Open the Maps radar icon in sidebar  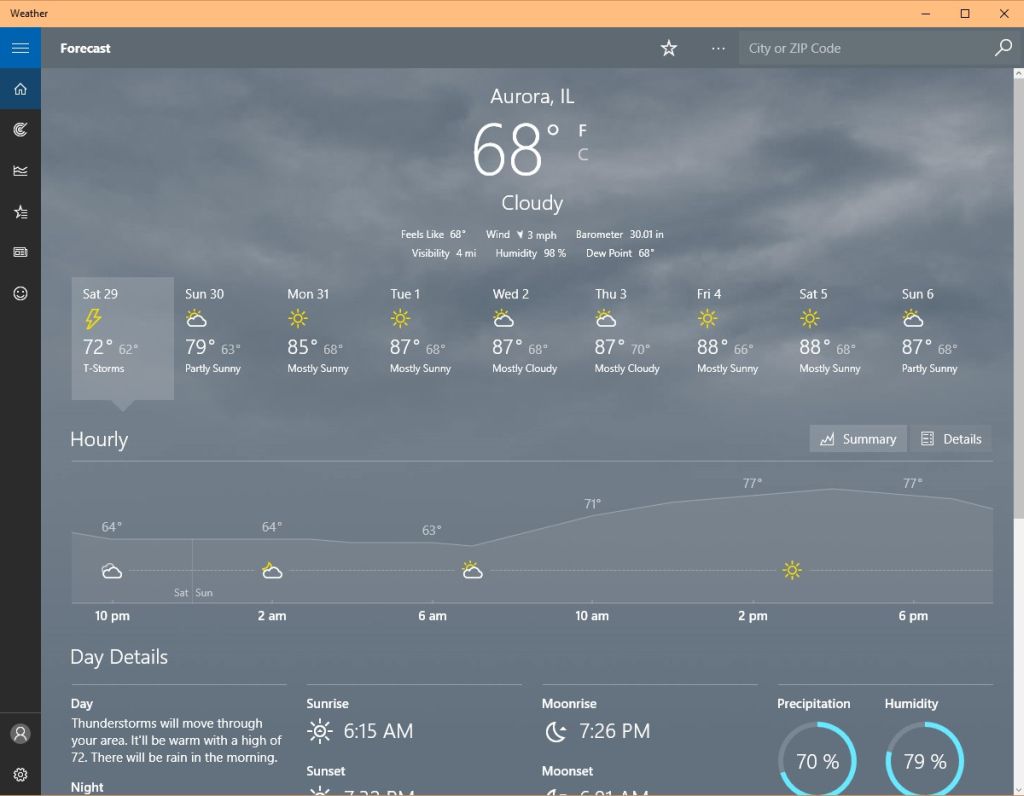click(x=20, y=129)
